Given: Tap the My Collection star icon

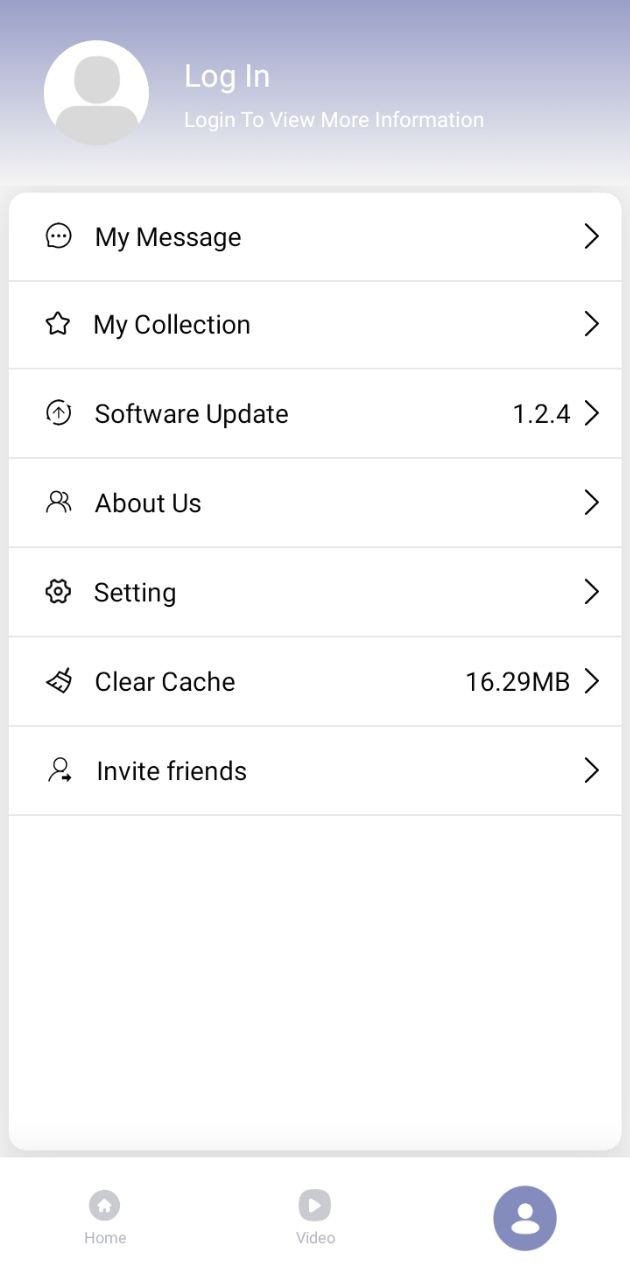Looking at the screenshot, I should click(x=58, y=324).
